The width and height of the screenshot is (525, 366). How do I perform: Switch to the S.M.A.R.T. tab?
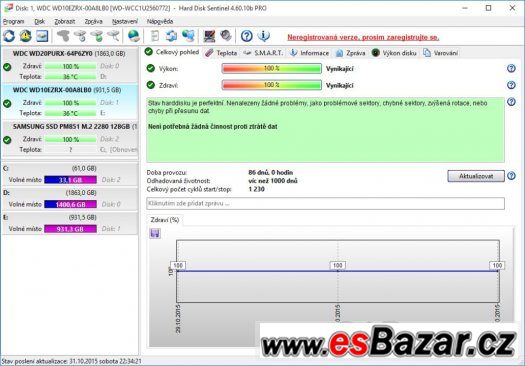pos(263,53)
